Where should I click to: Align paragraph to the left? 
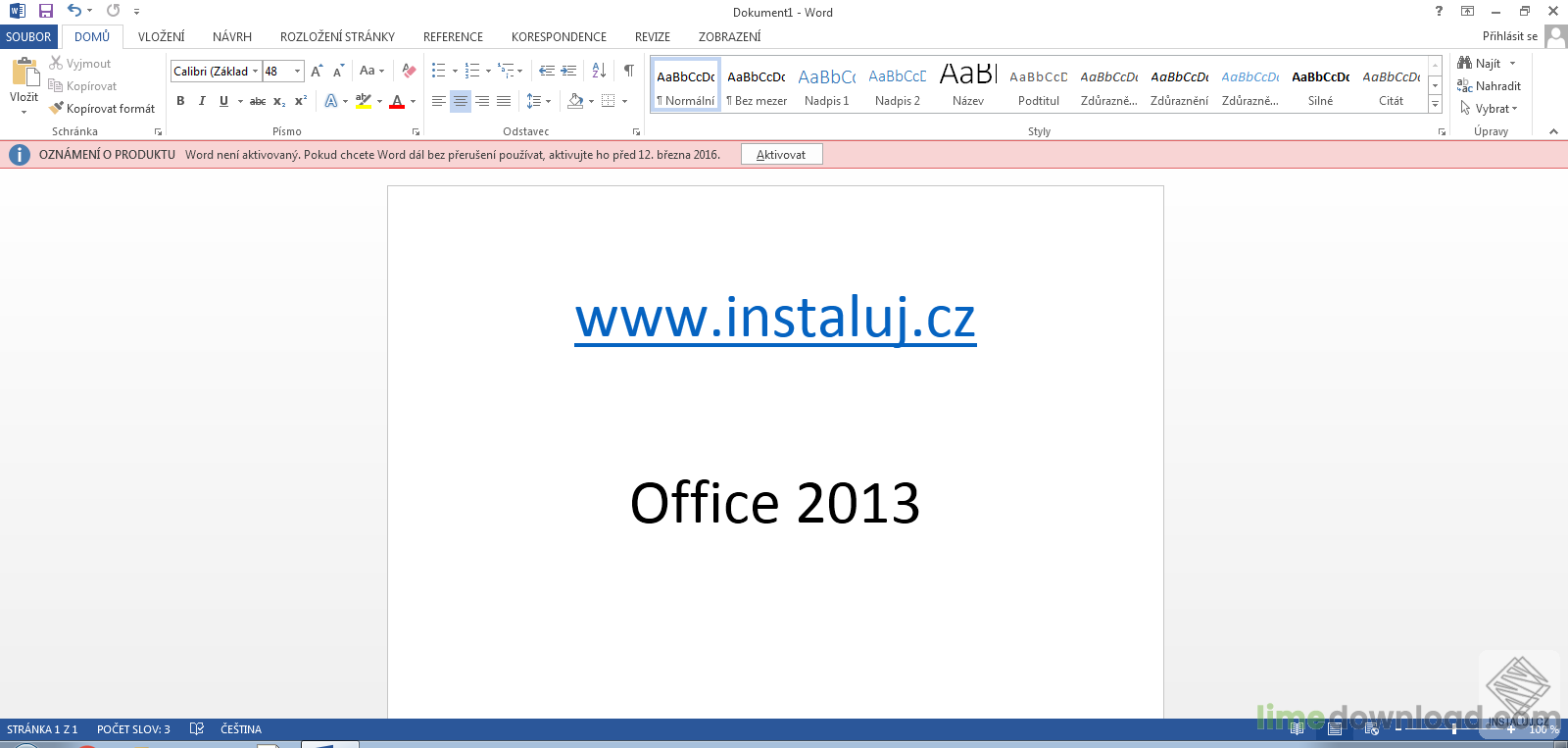pyautogui.click(x=438, y=101)
